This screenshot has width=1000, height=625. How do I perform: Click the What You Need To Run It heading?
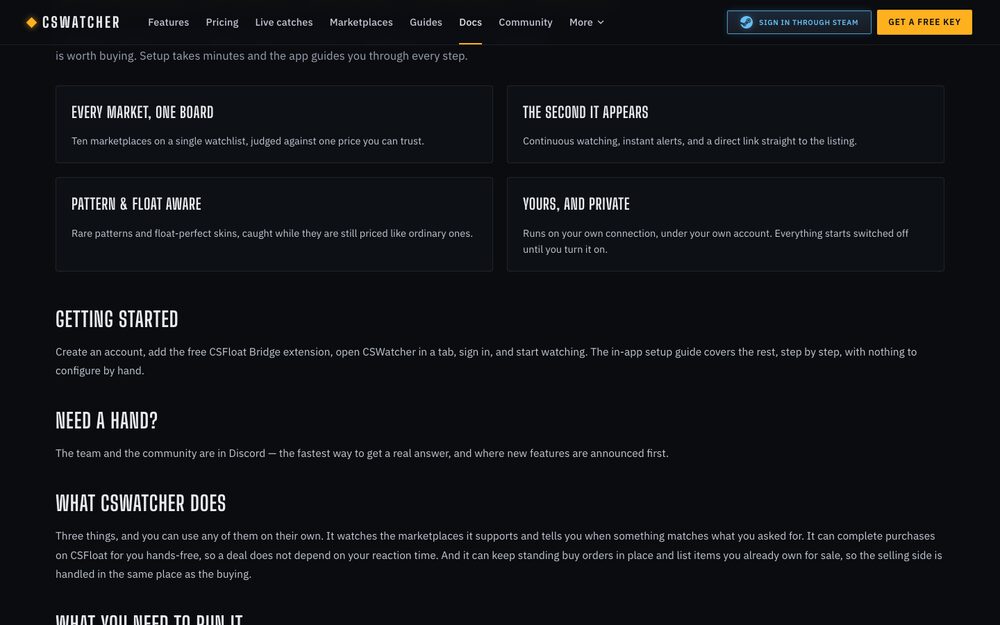point(149,619)
